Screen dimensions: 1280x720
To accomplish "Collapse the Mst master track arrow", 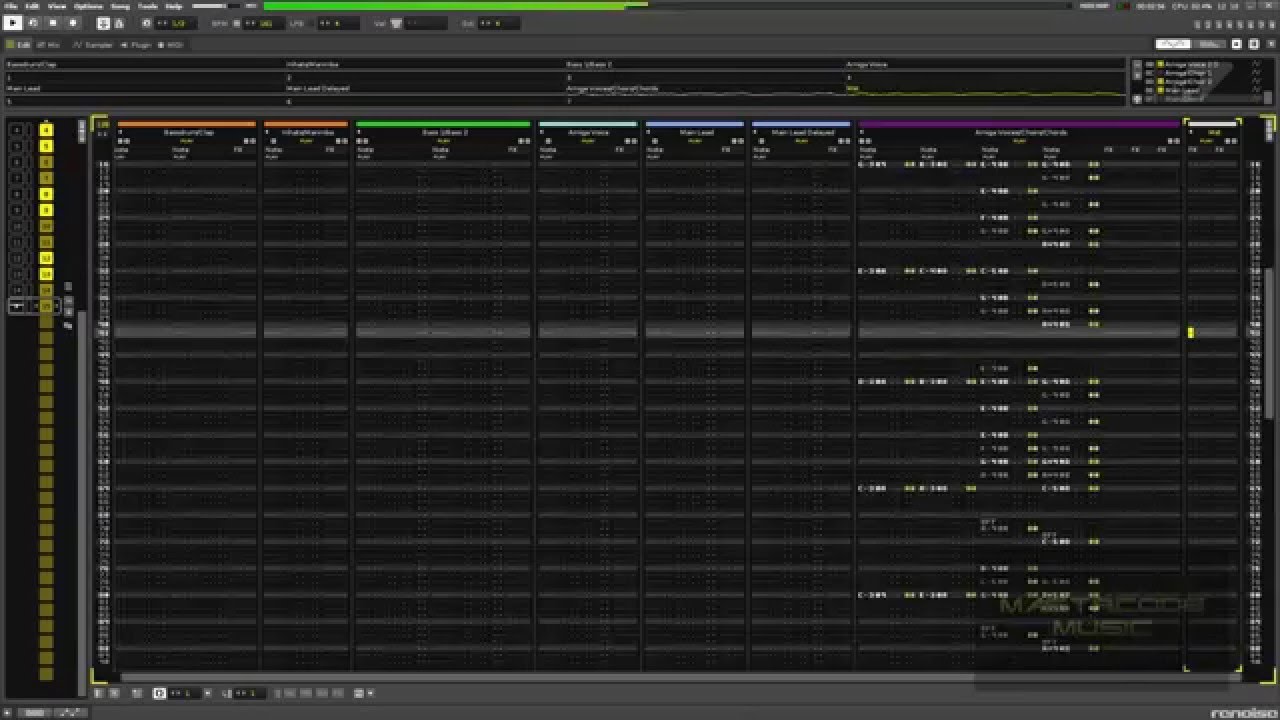I will coord(1190,132).
